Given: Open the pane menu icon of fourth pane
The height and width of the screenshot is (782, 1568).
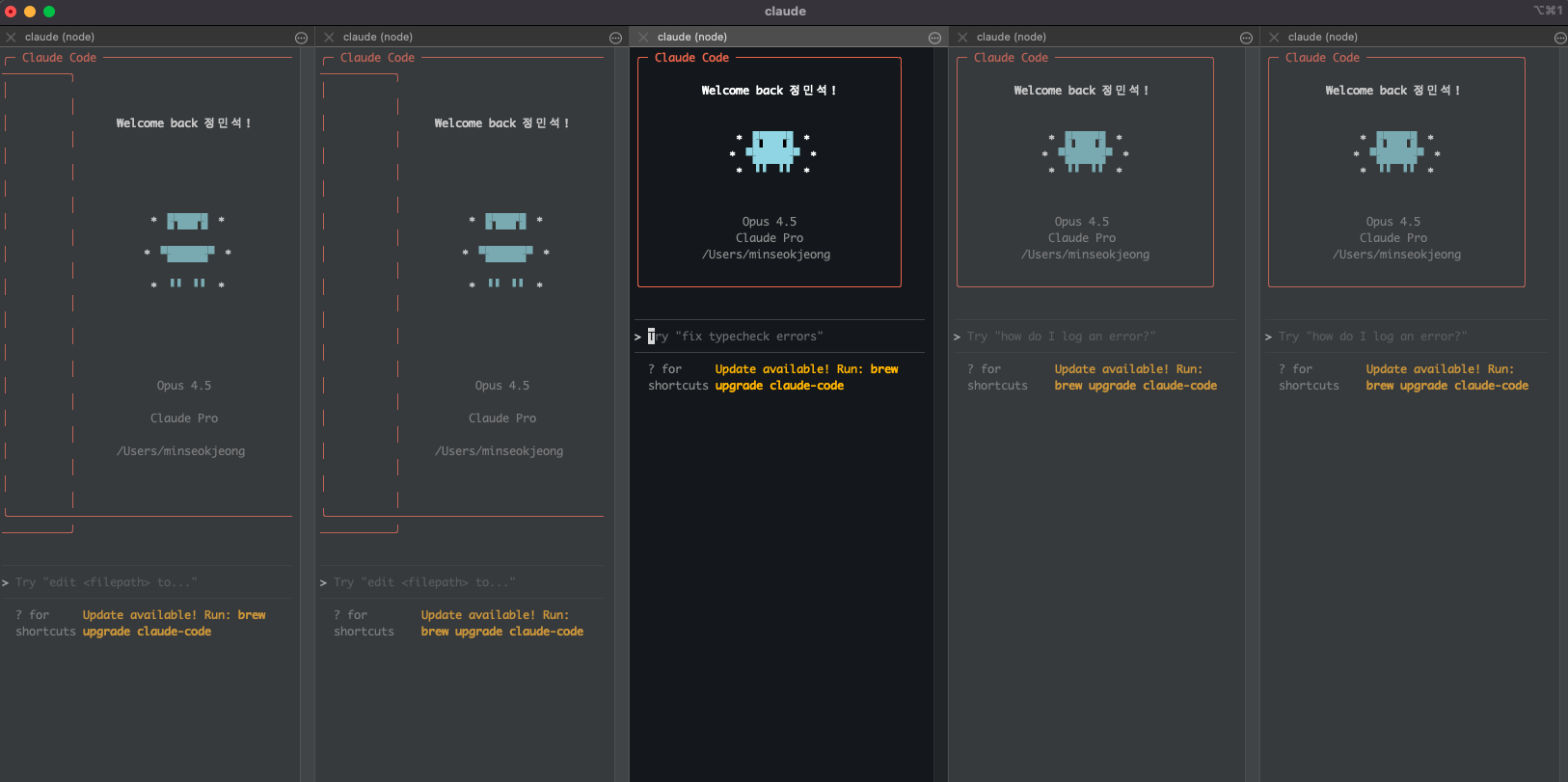Looking at the screenshot, I should 1246,38.
